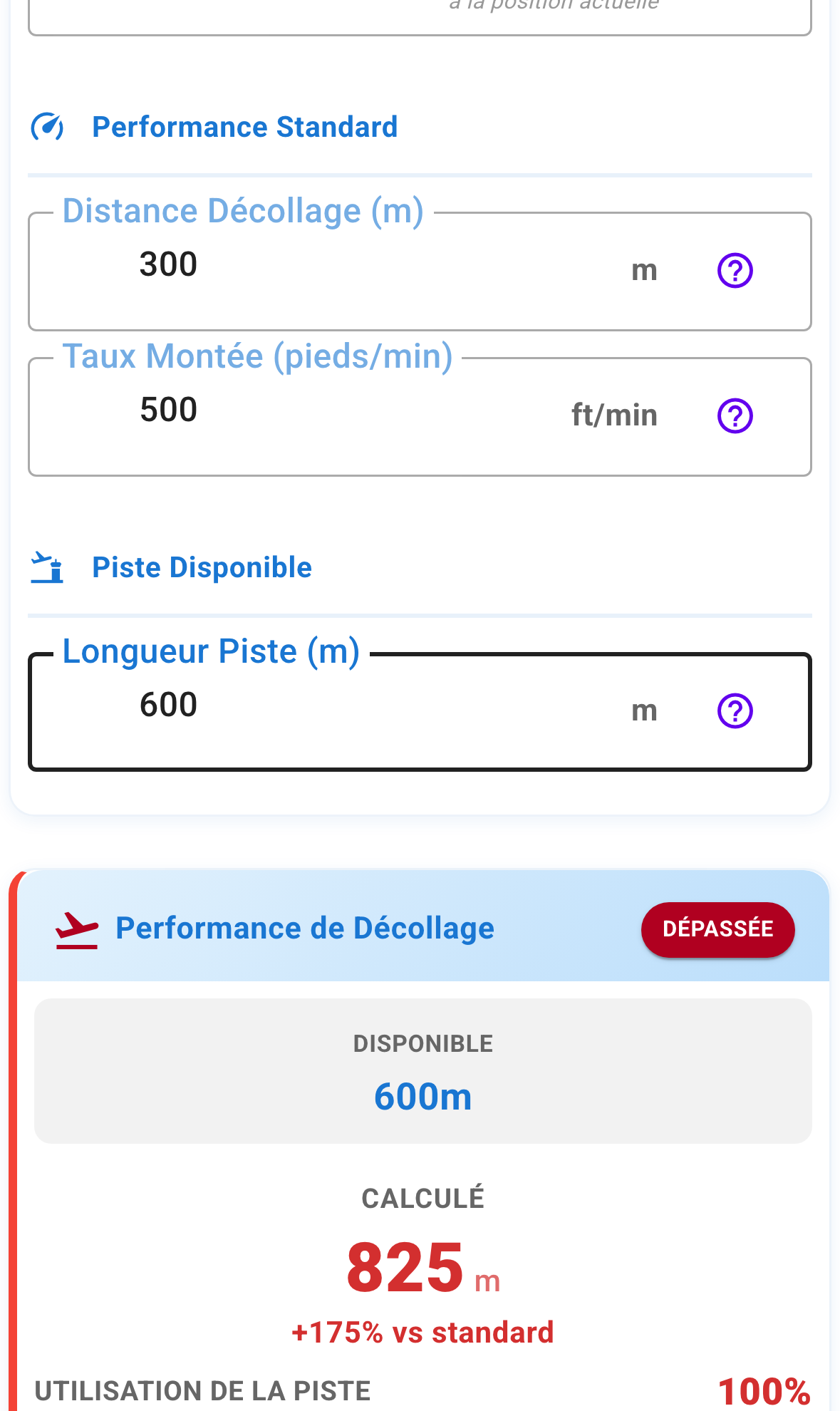Open help for Distance Décollage field
The width and height of the screenshot is (840, 1411).
(x=735, y=271)
